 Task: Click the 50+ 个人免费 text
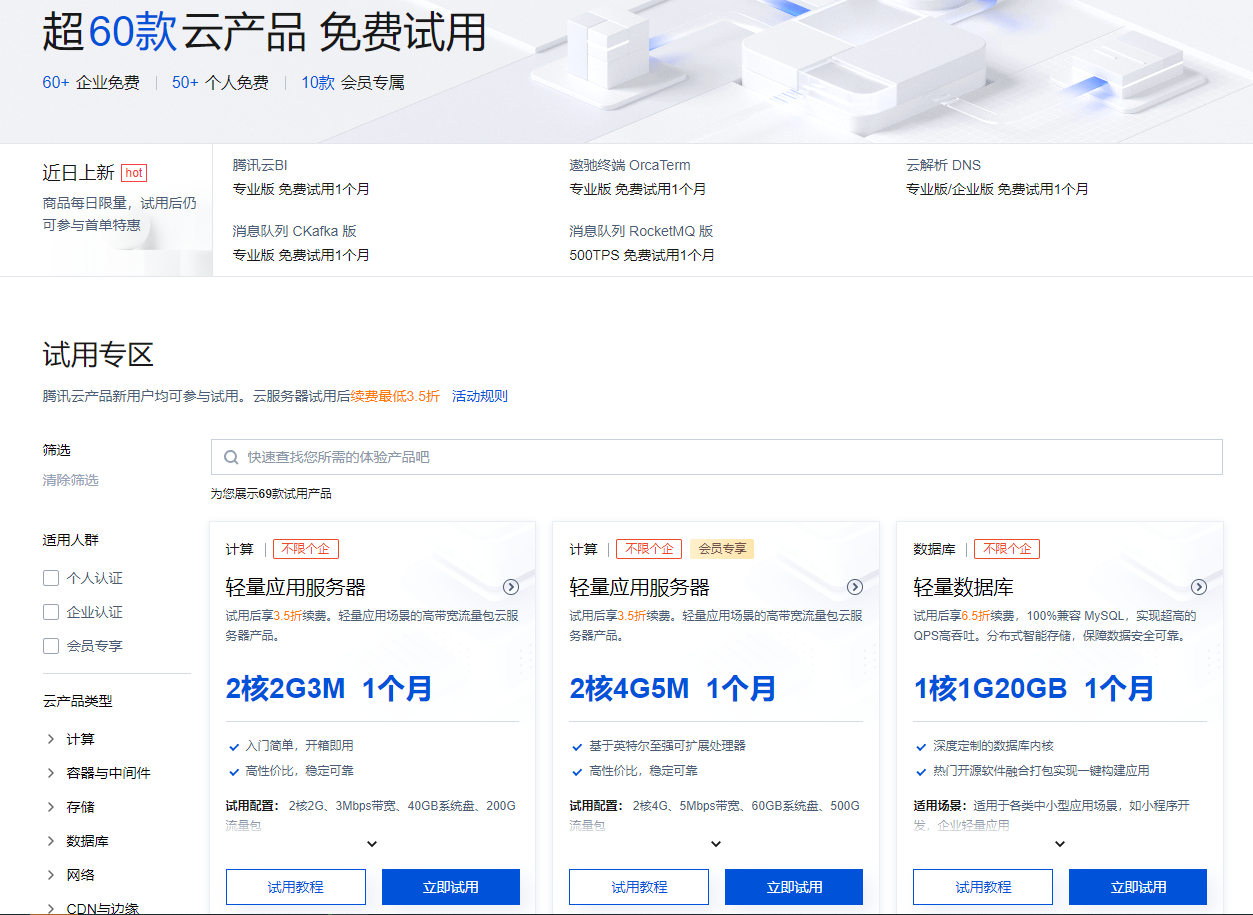point(220,83)
